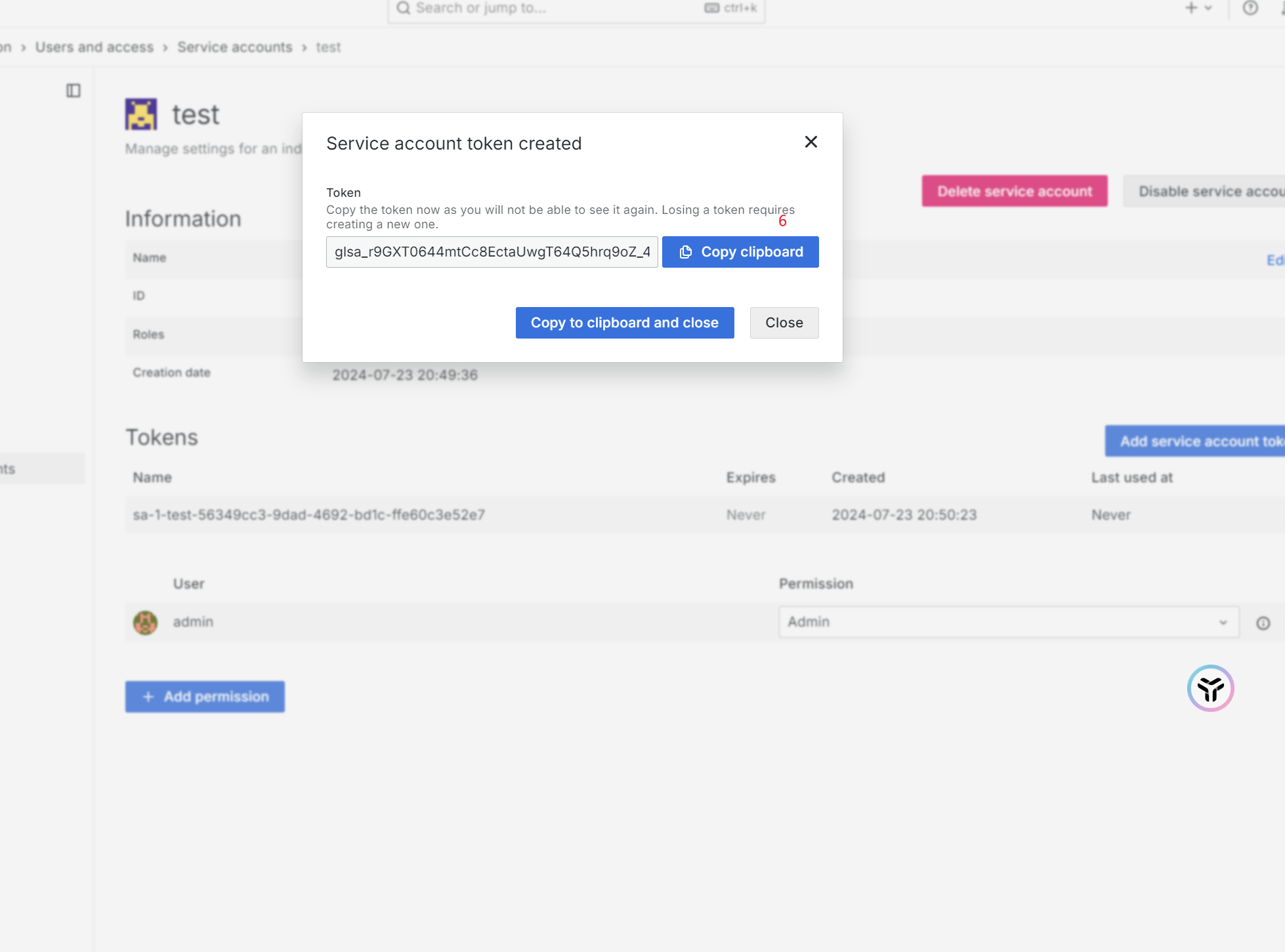Click Copy to clipboard and close

(x=624, y=323)
